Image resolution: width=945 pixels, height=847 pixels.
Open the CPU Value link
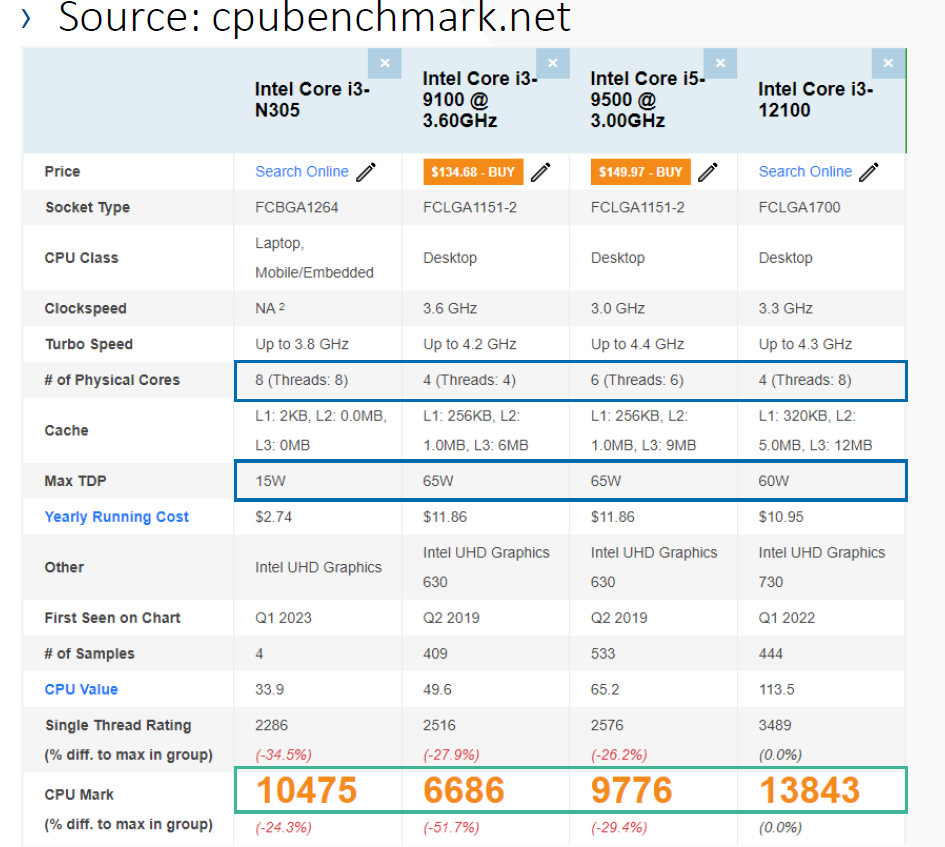tap(81, 689)
